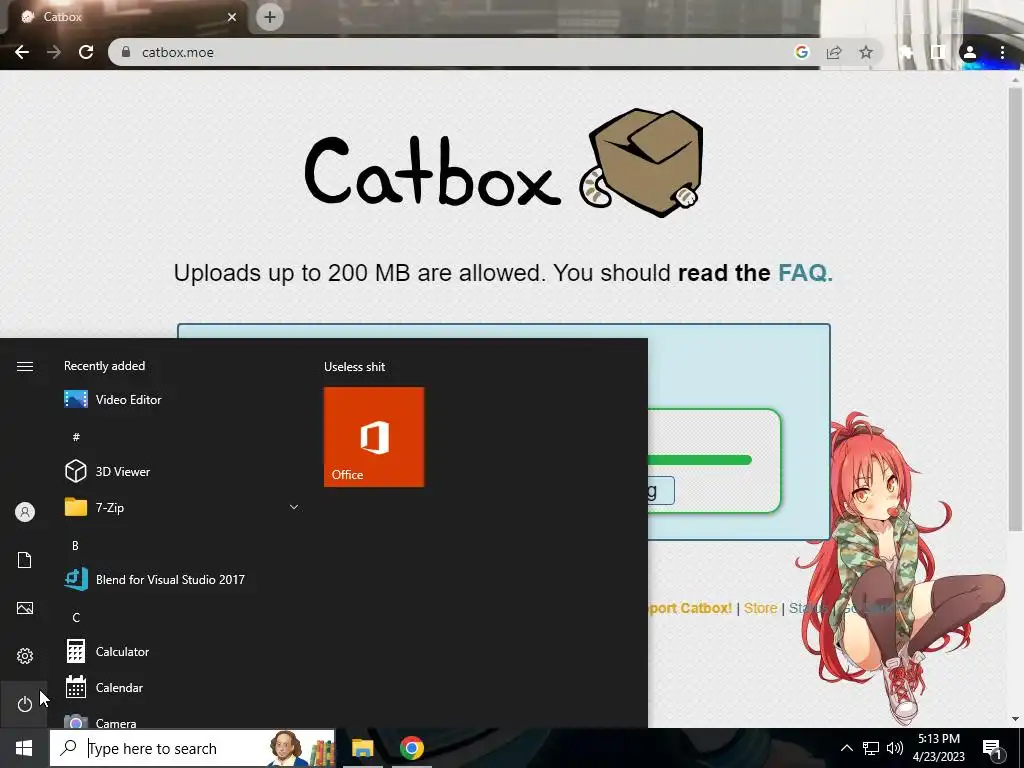1024x768 pixels.
Task: Open the FAQ link
Action: (x=805, y=272)
